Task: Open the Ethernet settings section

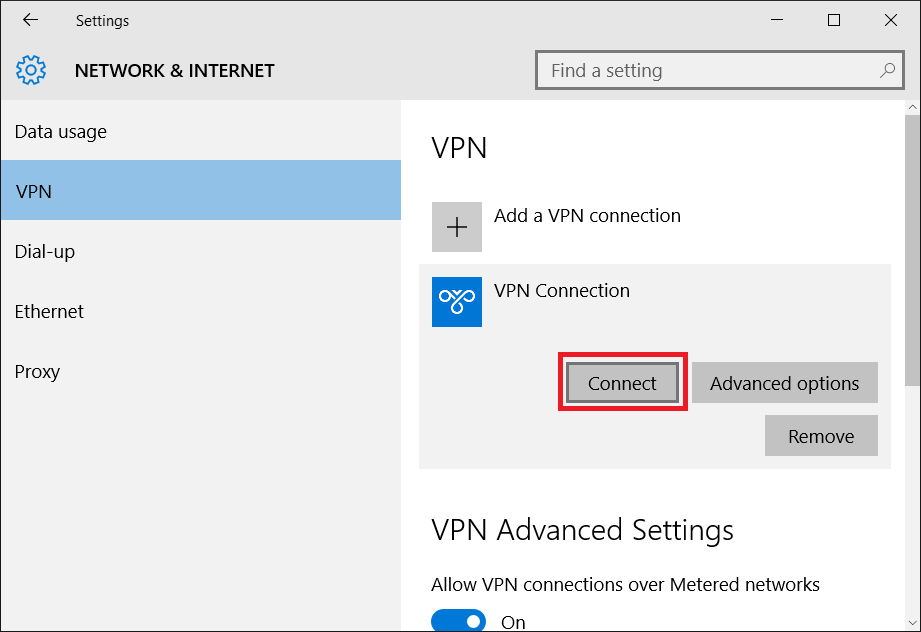Action: (x=50, y=312)
